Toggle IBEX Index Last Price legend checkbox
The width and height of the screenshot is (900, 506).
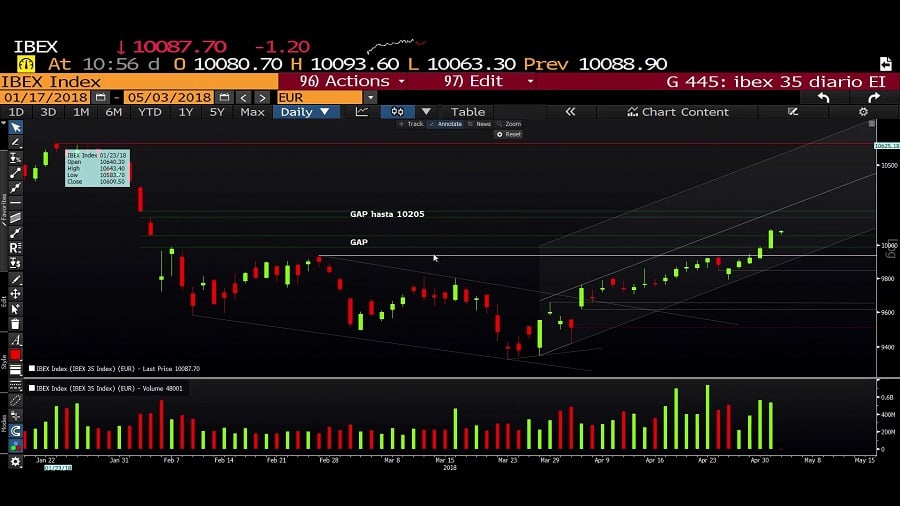(32, 368)
